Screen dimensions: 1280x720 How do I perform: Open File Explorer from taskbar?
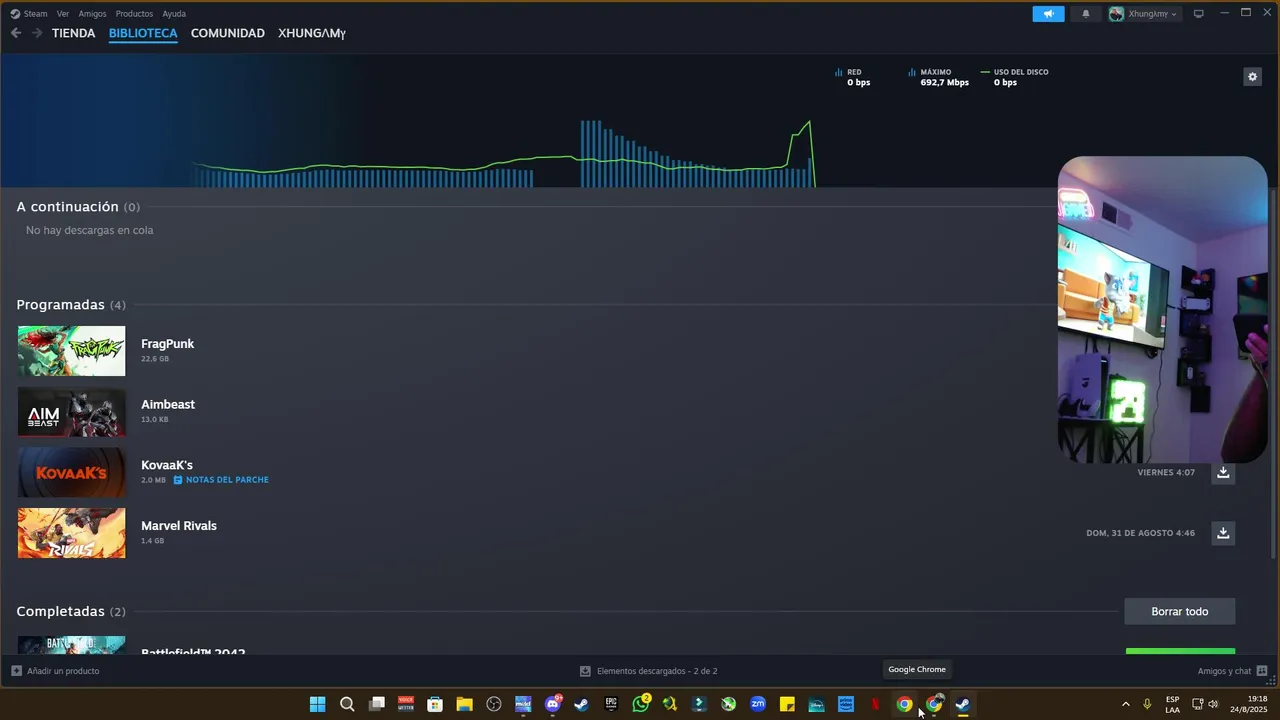coord(464,704)
